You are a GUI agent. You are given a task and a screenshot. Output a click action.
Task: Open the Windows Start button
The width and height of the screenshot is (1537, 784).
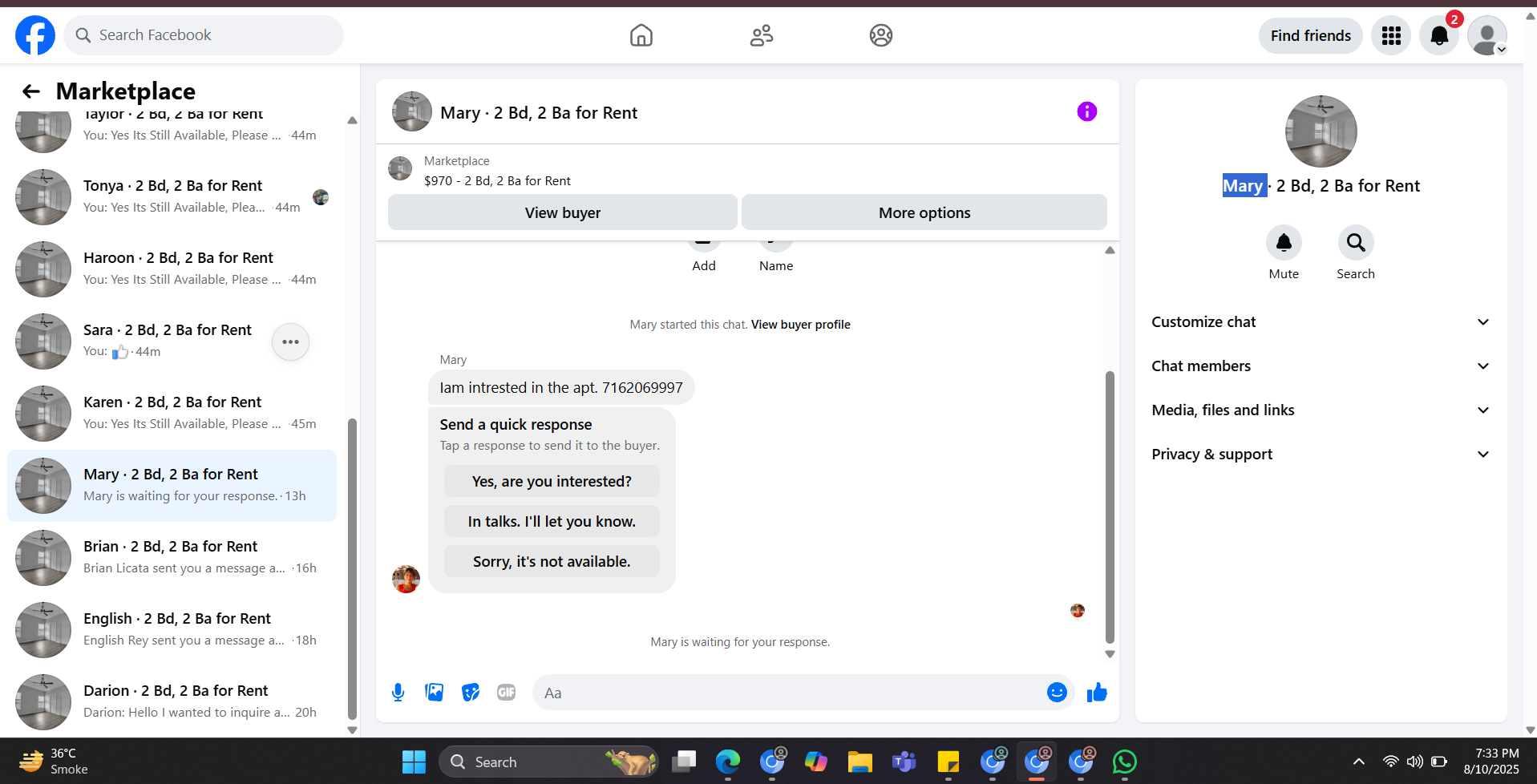[414, 762]
